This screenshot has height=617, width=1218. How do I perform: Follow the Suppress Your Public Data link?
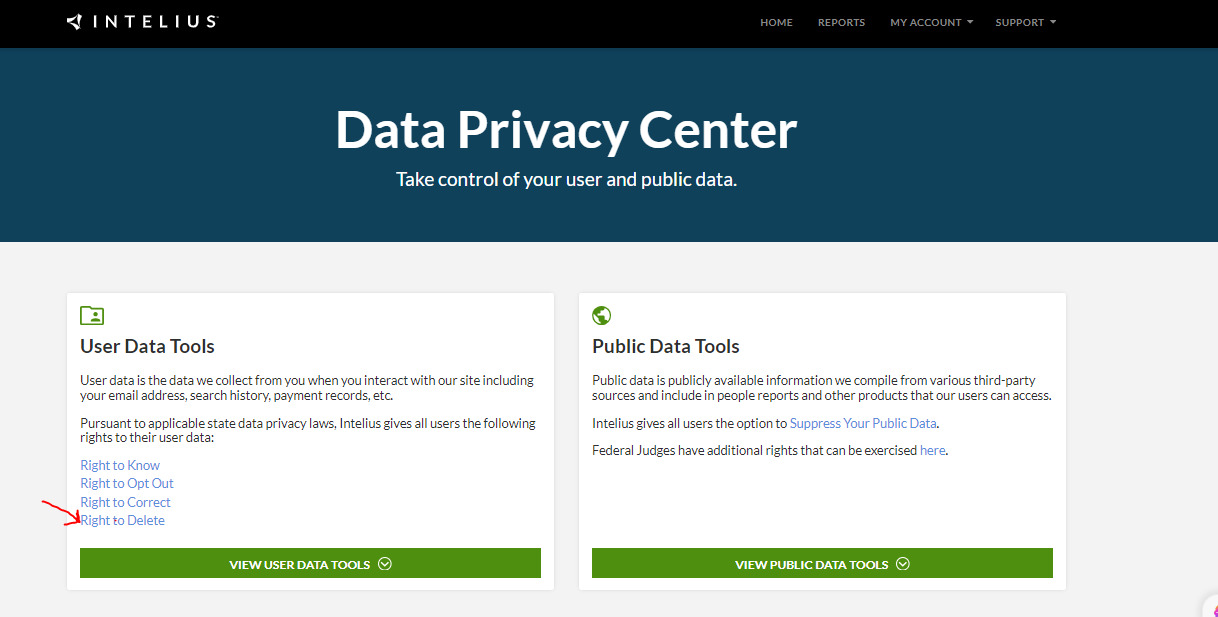pyautogui.click(x=863, y=423)
